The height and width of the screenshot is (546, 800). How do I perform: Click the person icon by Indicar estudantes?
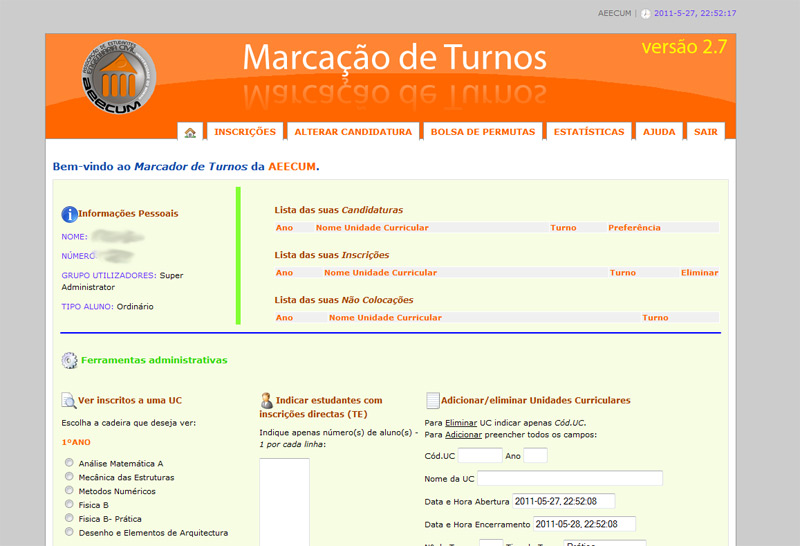266,400
